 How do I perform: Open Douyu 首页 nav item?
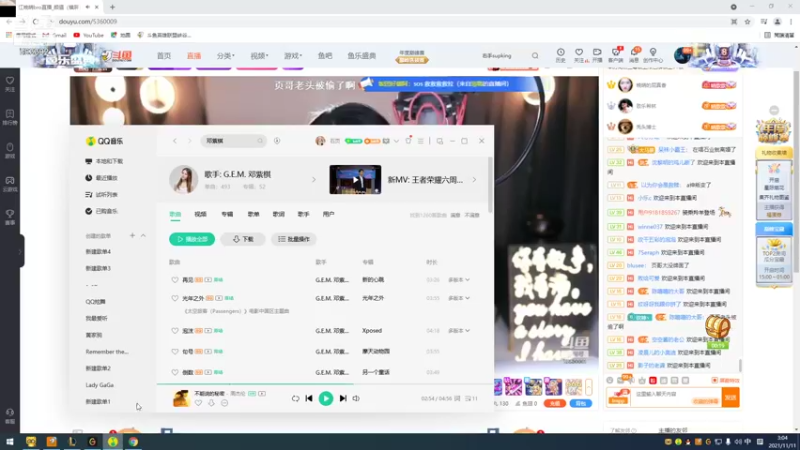pos(164,56)
